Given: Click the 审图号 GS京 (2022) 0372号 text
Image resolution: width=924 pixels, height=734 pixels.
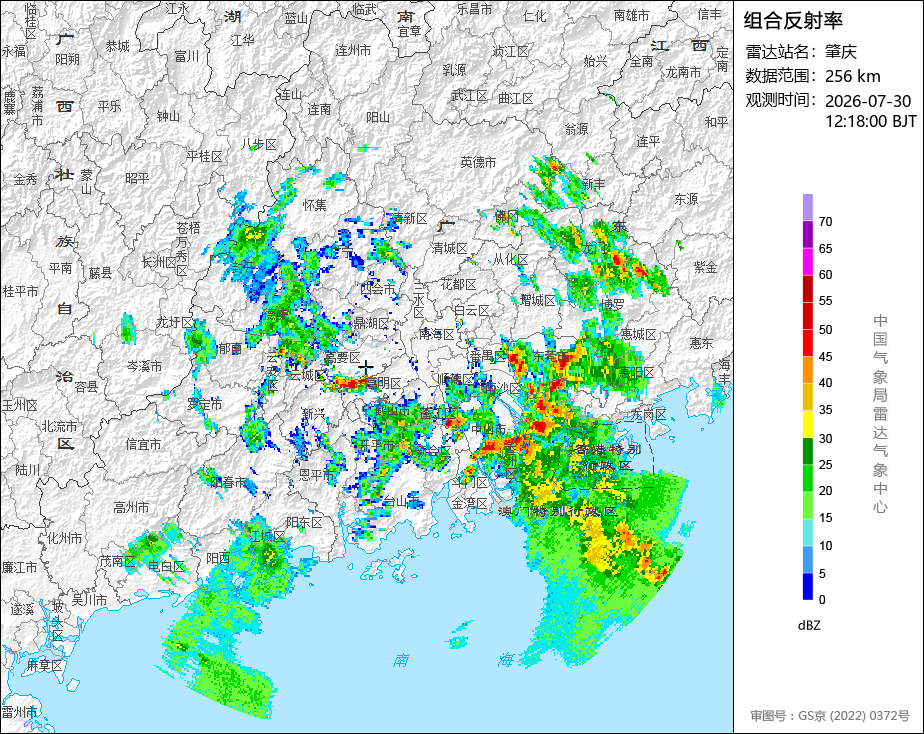Looking at the screenshot, I should [x=830, y=716].
